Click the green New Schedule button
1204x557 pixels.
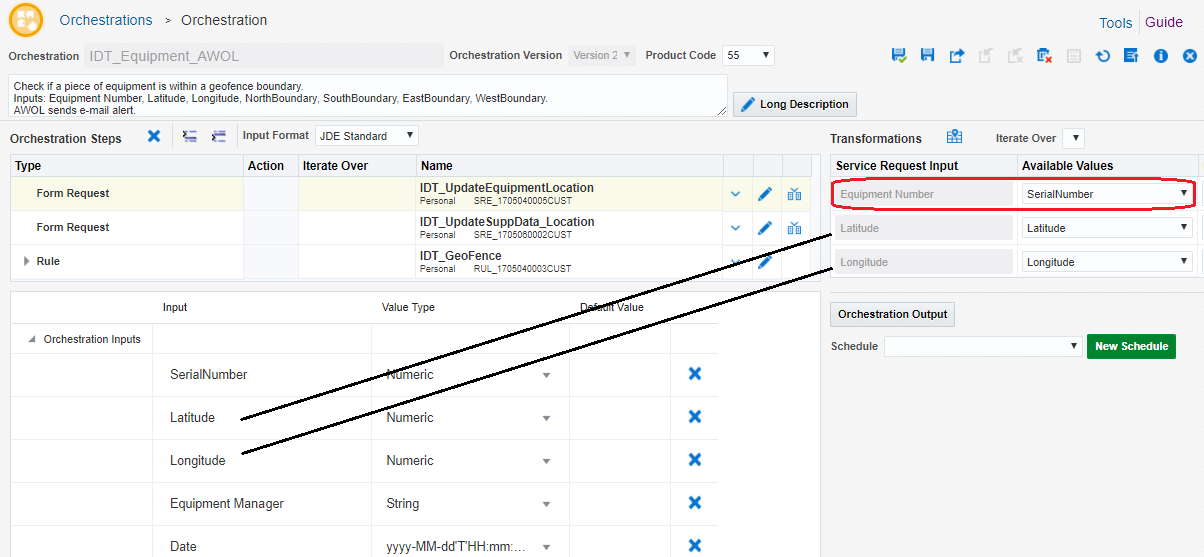point(1131,346)
